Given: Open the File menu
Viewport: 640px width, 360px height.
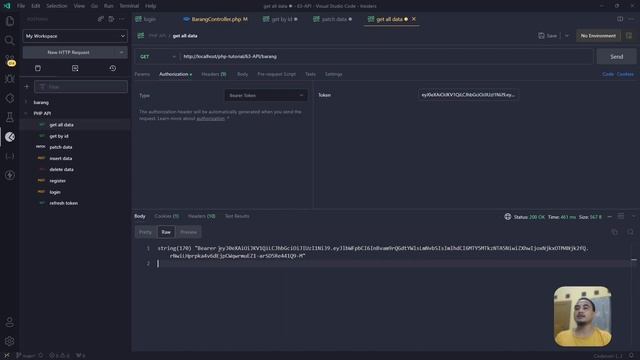Looking at the screenshot, I should point(21,6).
